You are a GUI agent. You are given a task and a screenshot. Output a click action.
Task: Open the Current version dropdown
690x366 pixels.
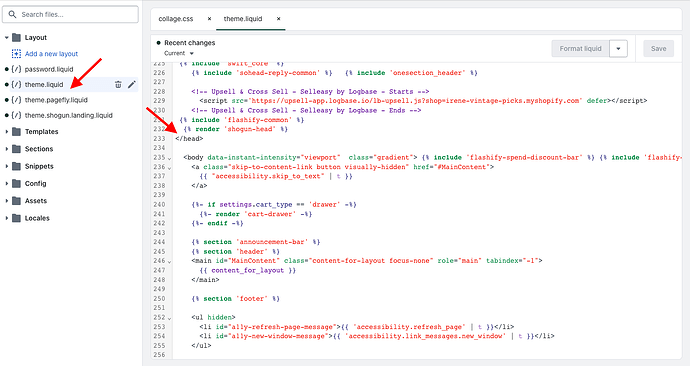coord(179,53)
